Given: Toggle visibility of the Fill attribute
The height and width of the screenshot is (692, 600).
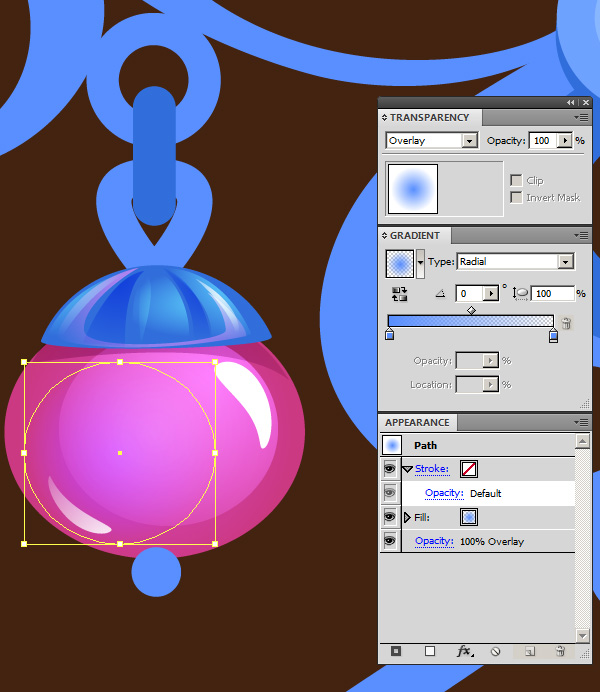Looking at the screenshot, I should coord(389,517).
